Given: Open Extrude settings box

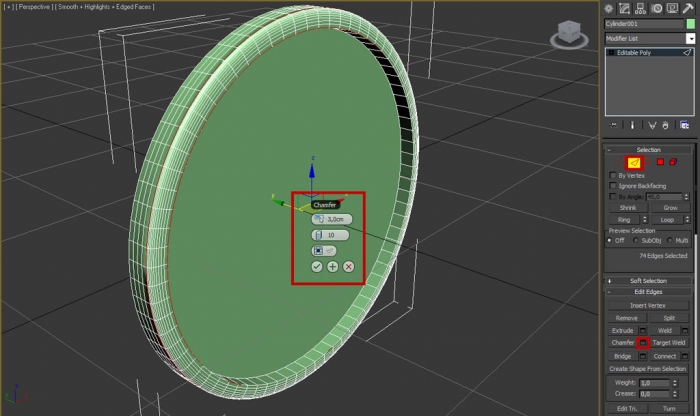Looking at the screenshot, I should click(643, 331).
